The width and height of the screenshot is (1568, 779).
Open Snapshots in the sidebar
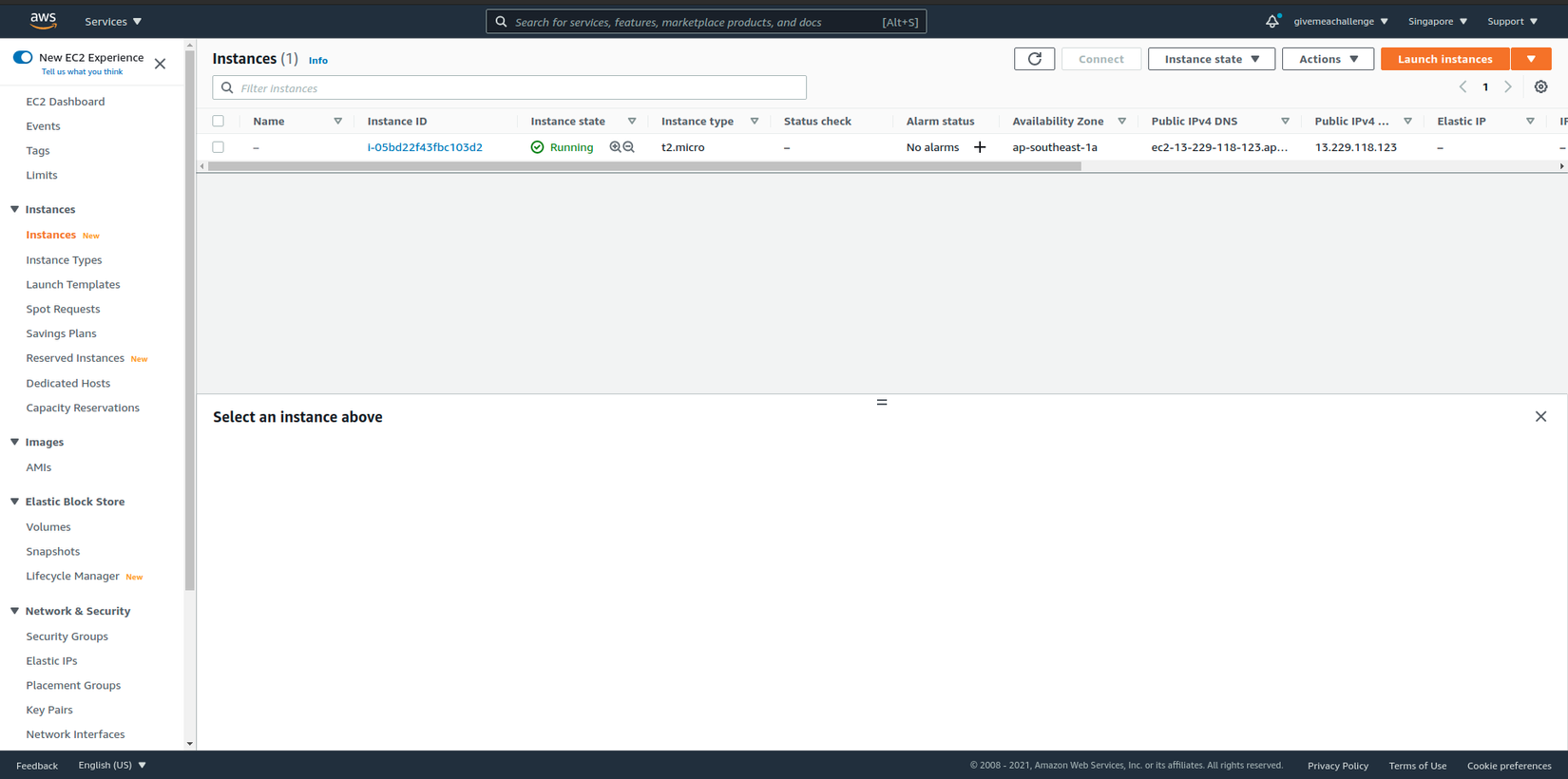pos(53,552)
